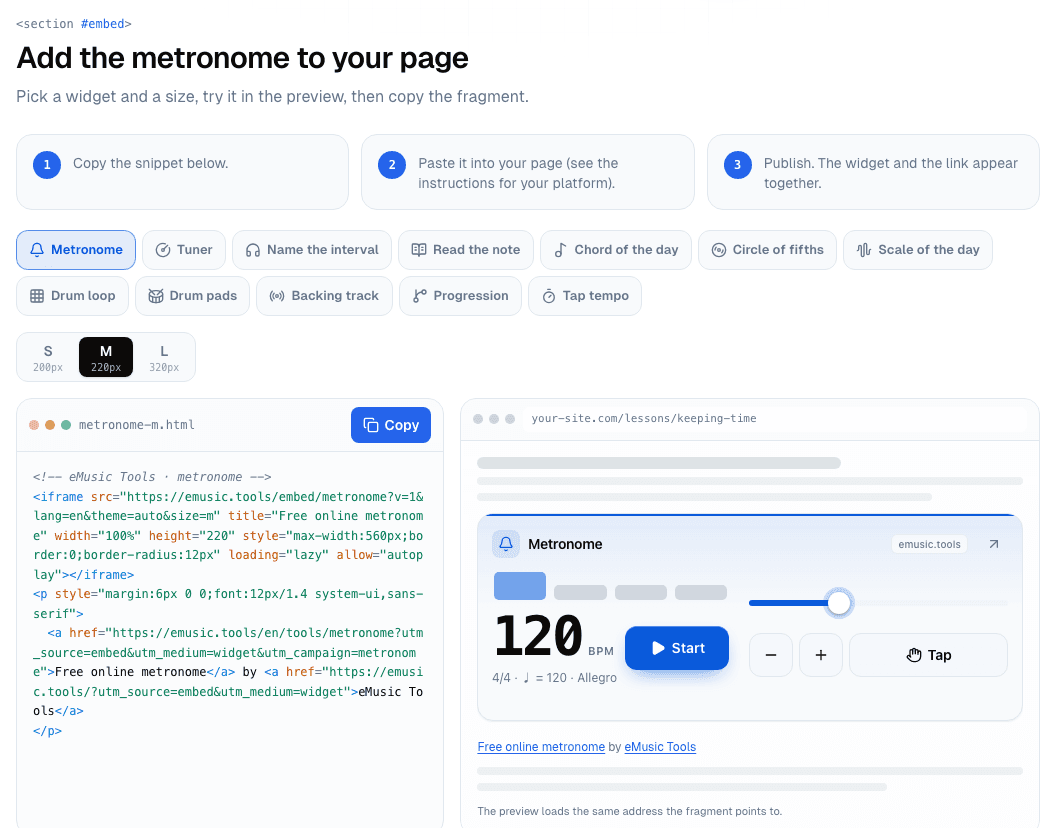Select the Metronome widget chip
This screenshot has height=828, width=1056.
point(76,250)
